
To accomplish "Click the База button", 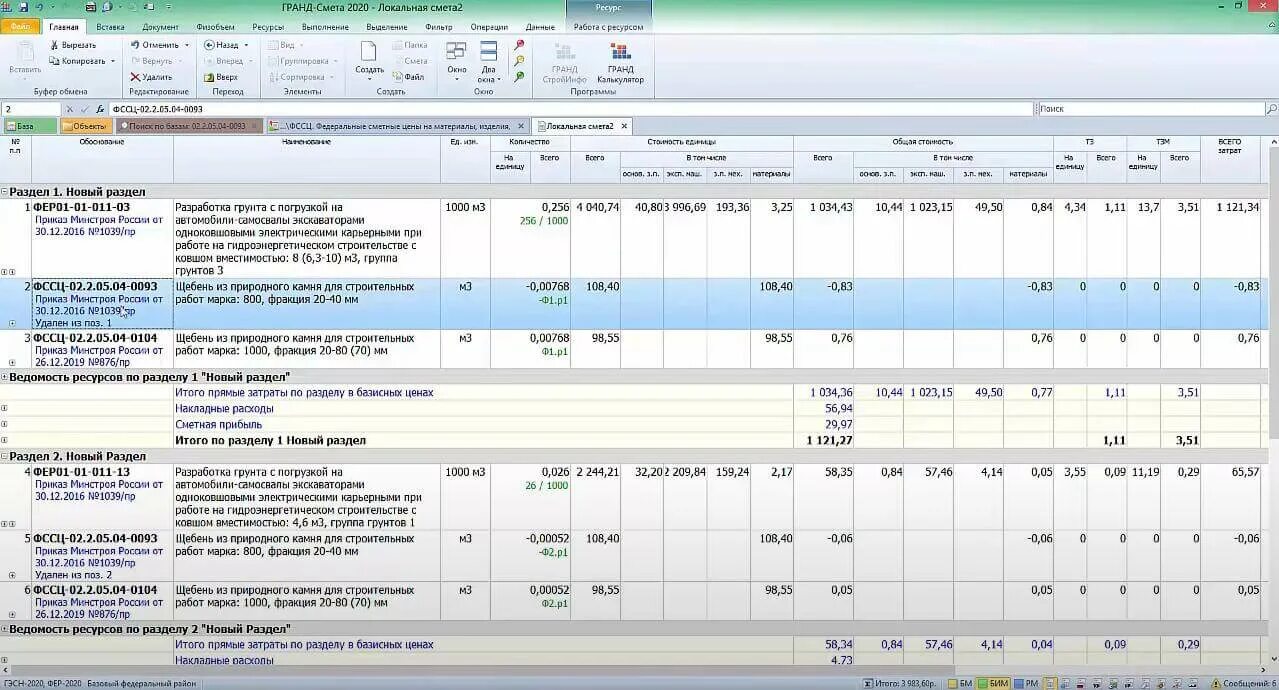I will [x=29, y=126].
